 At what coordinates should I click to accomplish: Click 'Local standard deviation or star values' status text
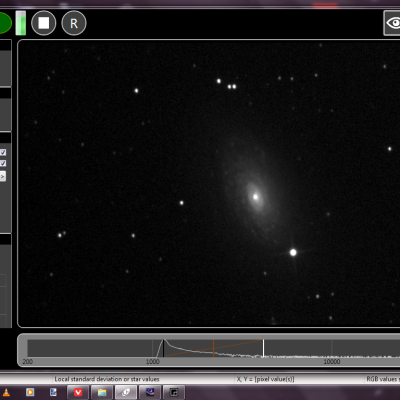pos(107,379)
